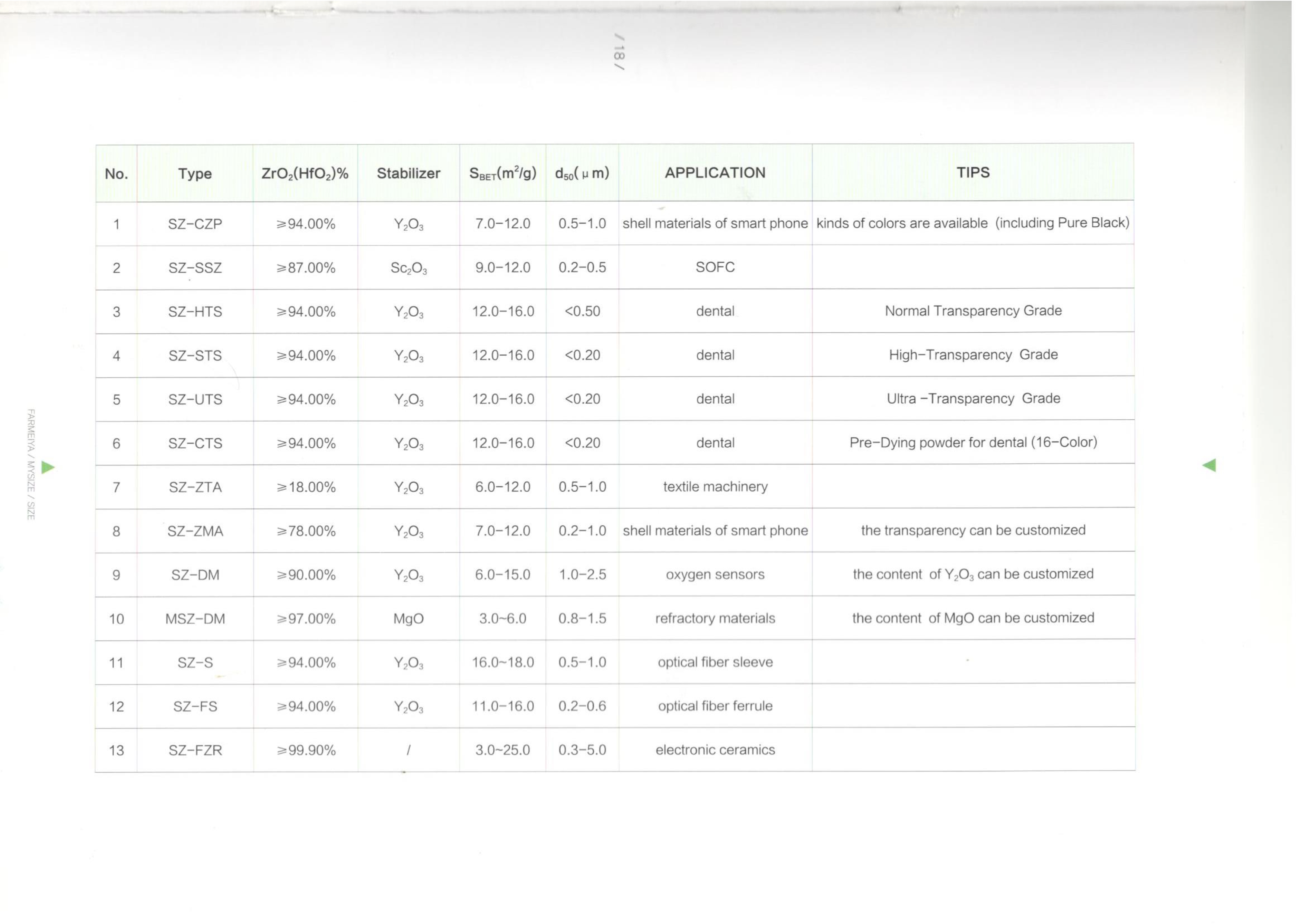Select the optical fiber ferrule cell
This screenshot has width=1306, height=924.
click(715, 706)
